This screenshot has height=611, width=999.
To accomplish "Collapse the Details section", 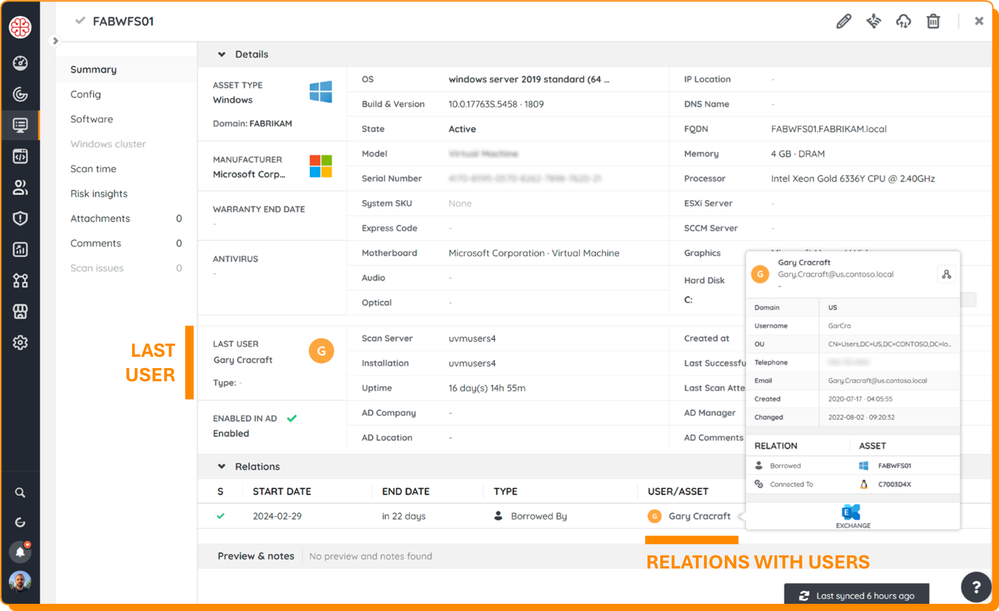I will point(221,54).
